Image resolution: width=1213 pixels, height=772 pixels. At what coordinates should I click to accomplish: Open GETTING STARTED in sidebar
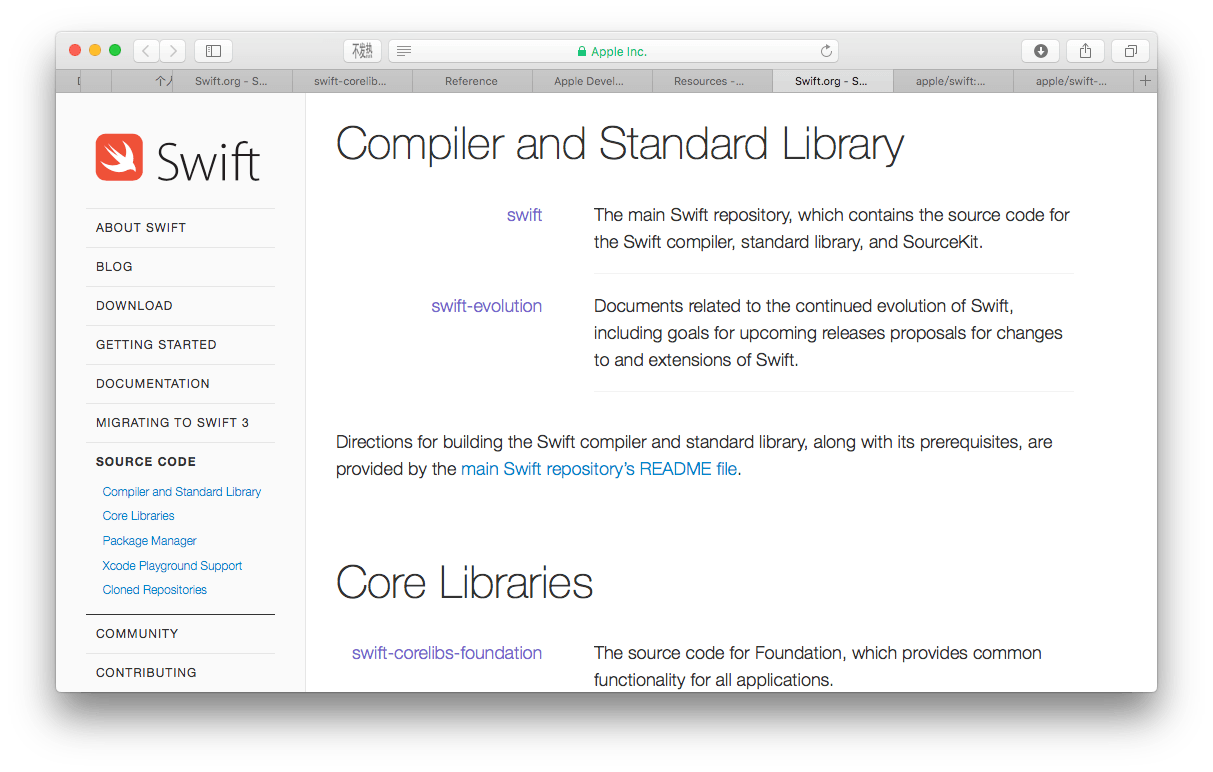click(156, 345)
